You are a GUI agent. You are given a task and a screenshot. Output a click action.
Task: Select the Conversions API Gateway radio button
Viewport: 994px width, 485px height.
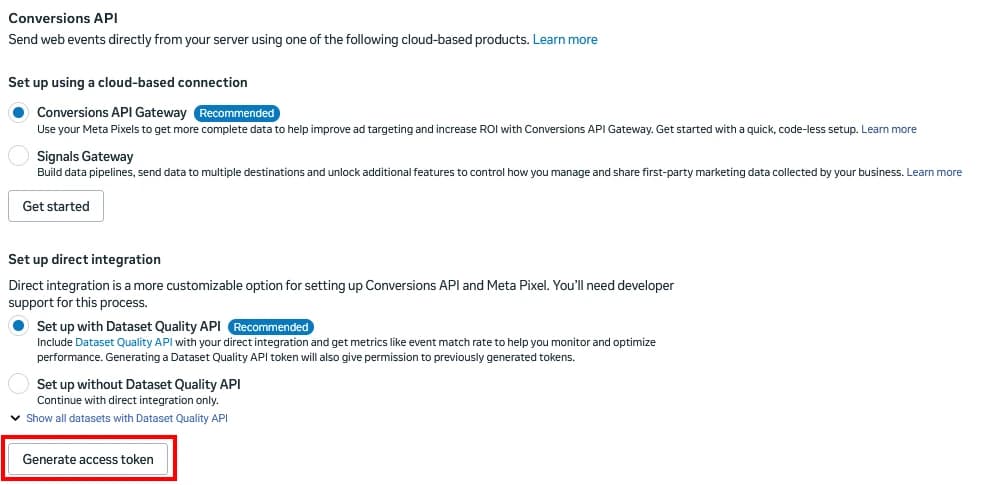(x=19, y=113)
